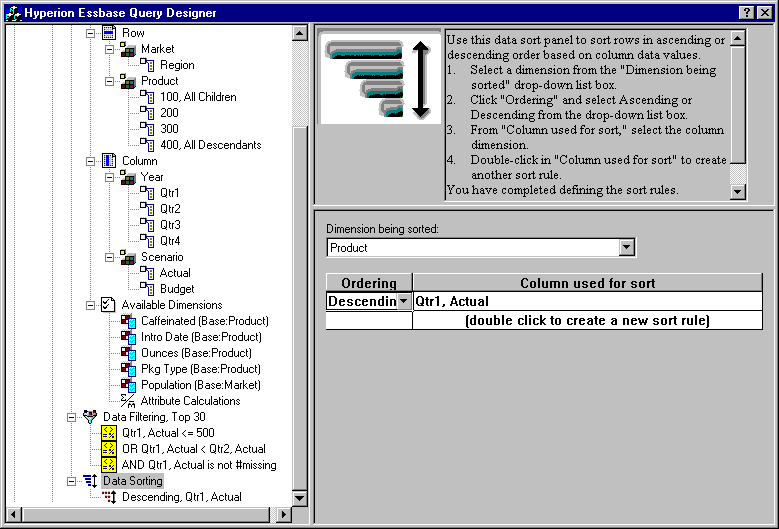
Task: Click the Caffeinated attribute dimension icon
Action: (128, 321)
